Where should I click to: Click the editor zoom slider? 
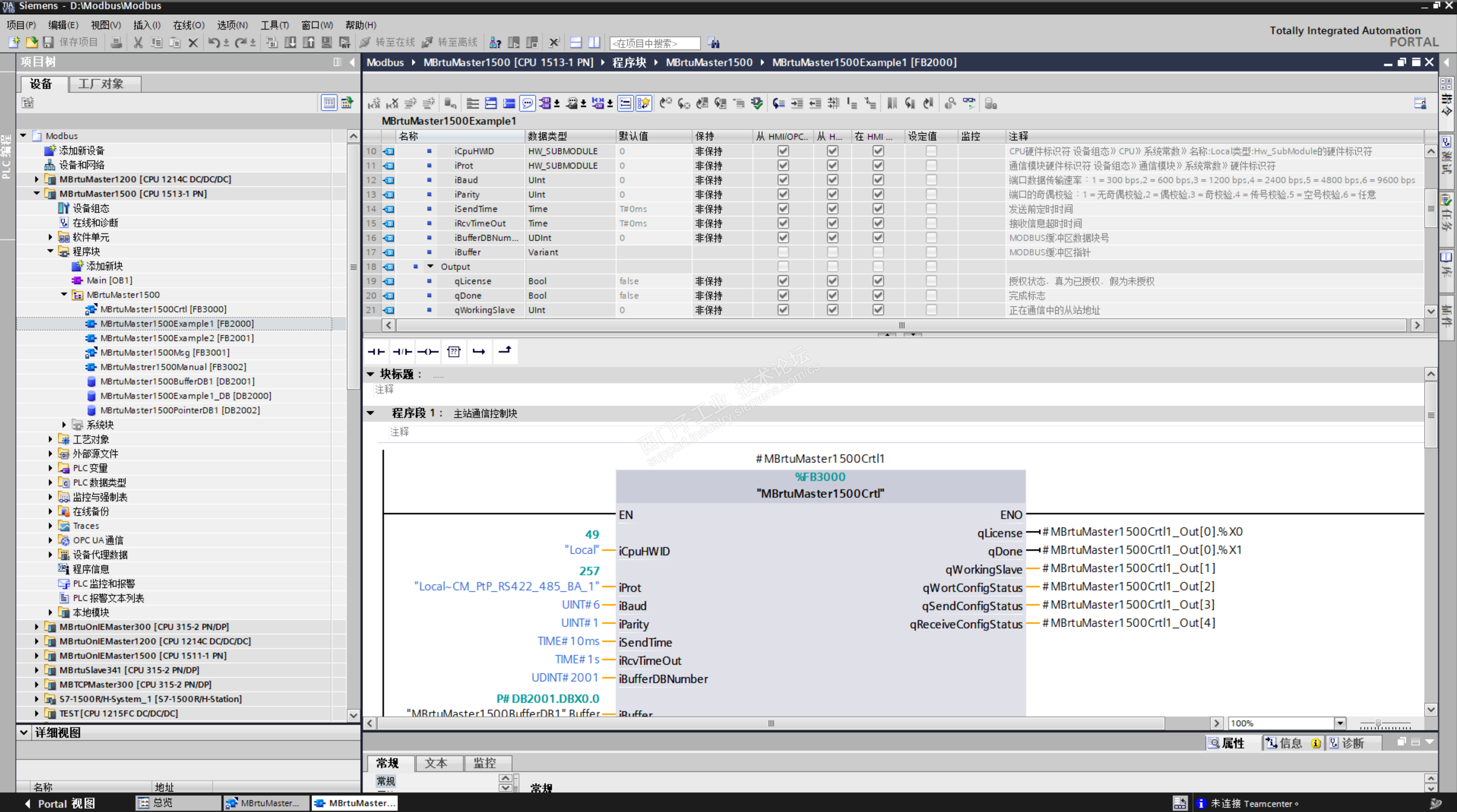(x=1378, y=724)
